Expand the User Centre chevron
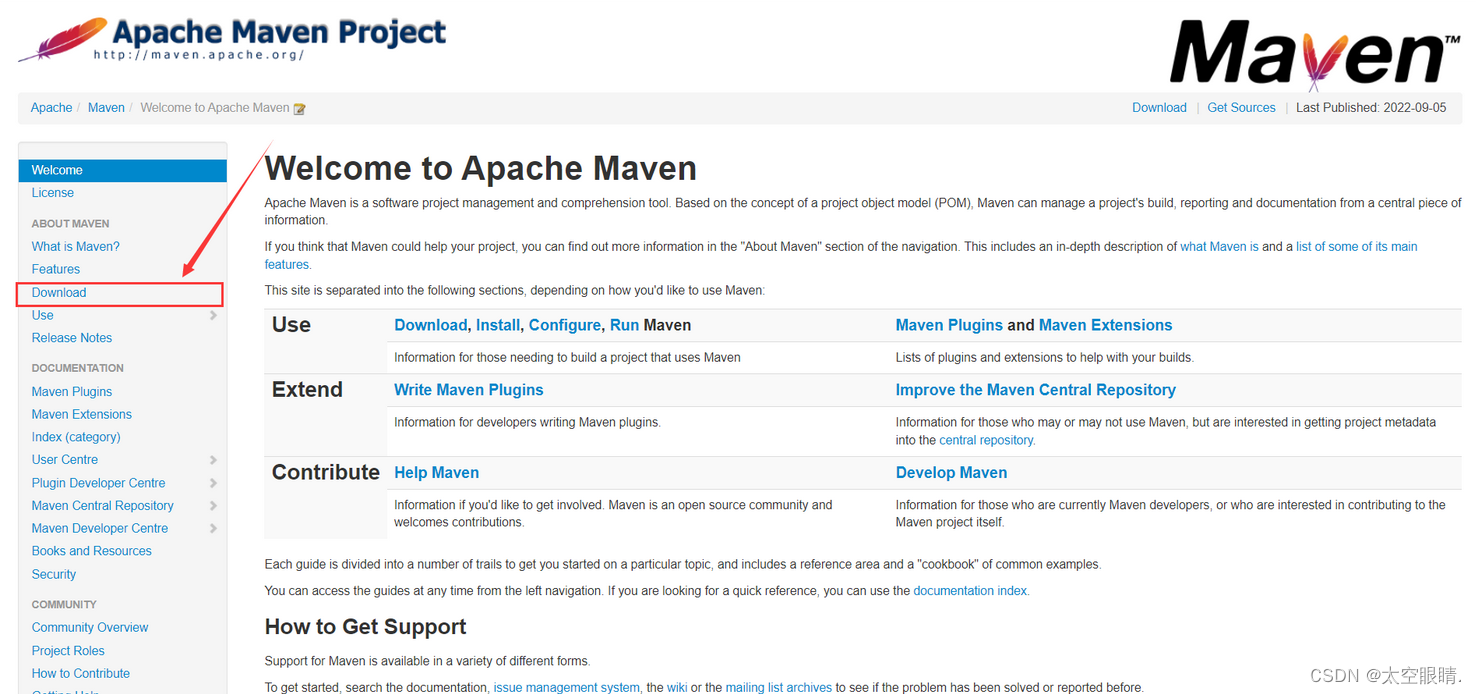 point(213,460)
